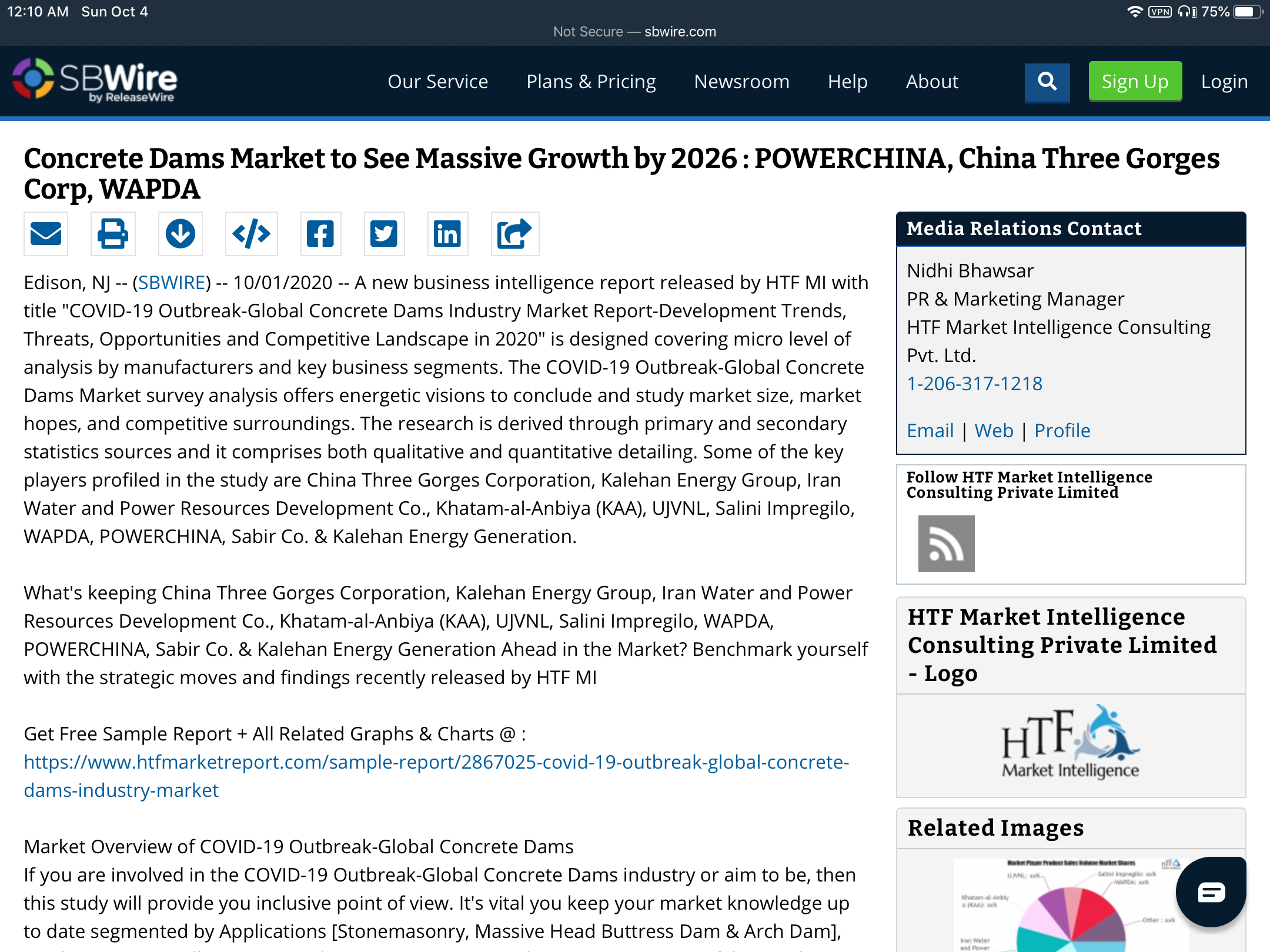The height and width of the screenshot is (952, 1270).
Task: Click the download arrow icon
Action: coord(181,234)
